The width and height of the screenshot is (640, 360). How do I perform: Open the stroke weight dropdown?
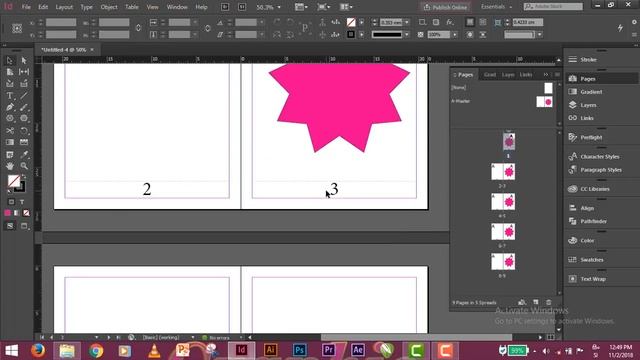(x=407, y=22)
